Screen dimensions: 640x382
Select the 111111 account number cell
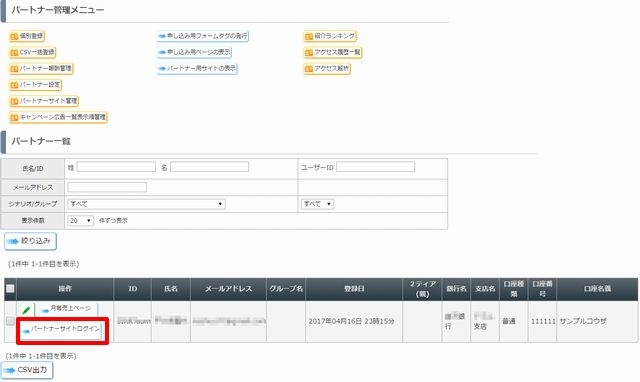(543, 322)
